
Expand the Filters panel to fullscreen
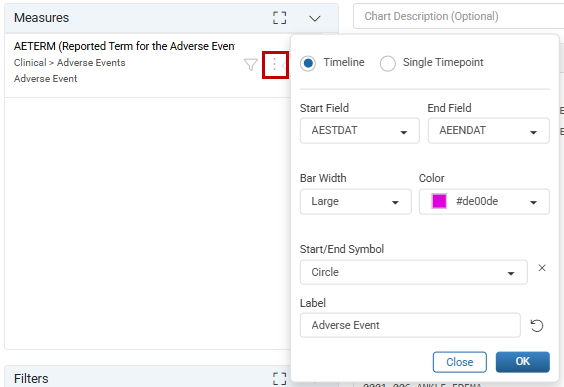(x=279, y=378)
